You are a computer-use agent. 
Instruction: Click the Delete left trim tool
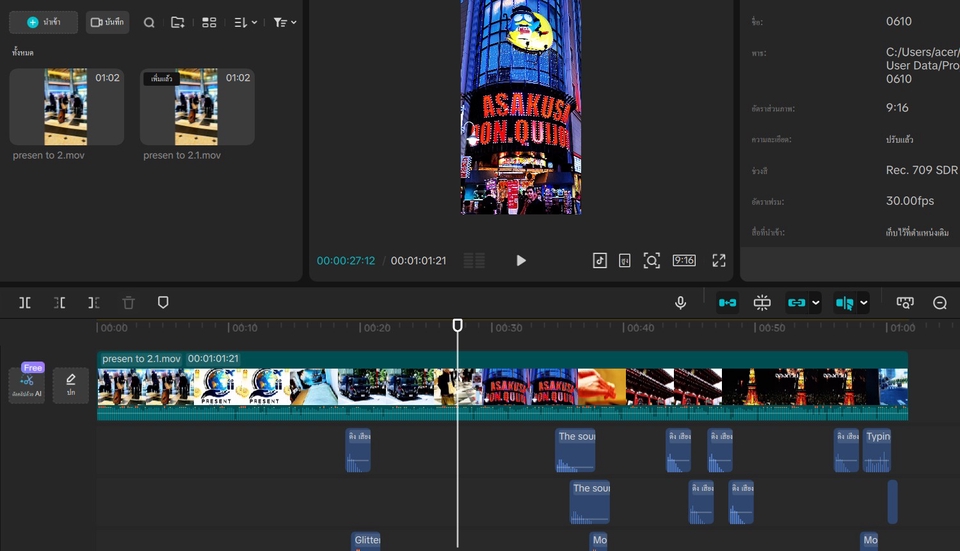[59, 302]
